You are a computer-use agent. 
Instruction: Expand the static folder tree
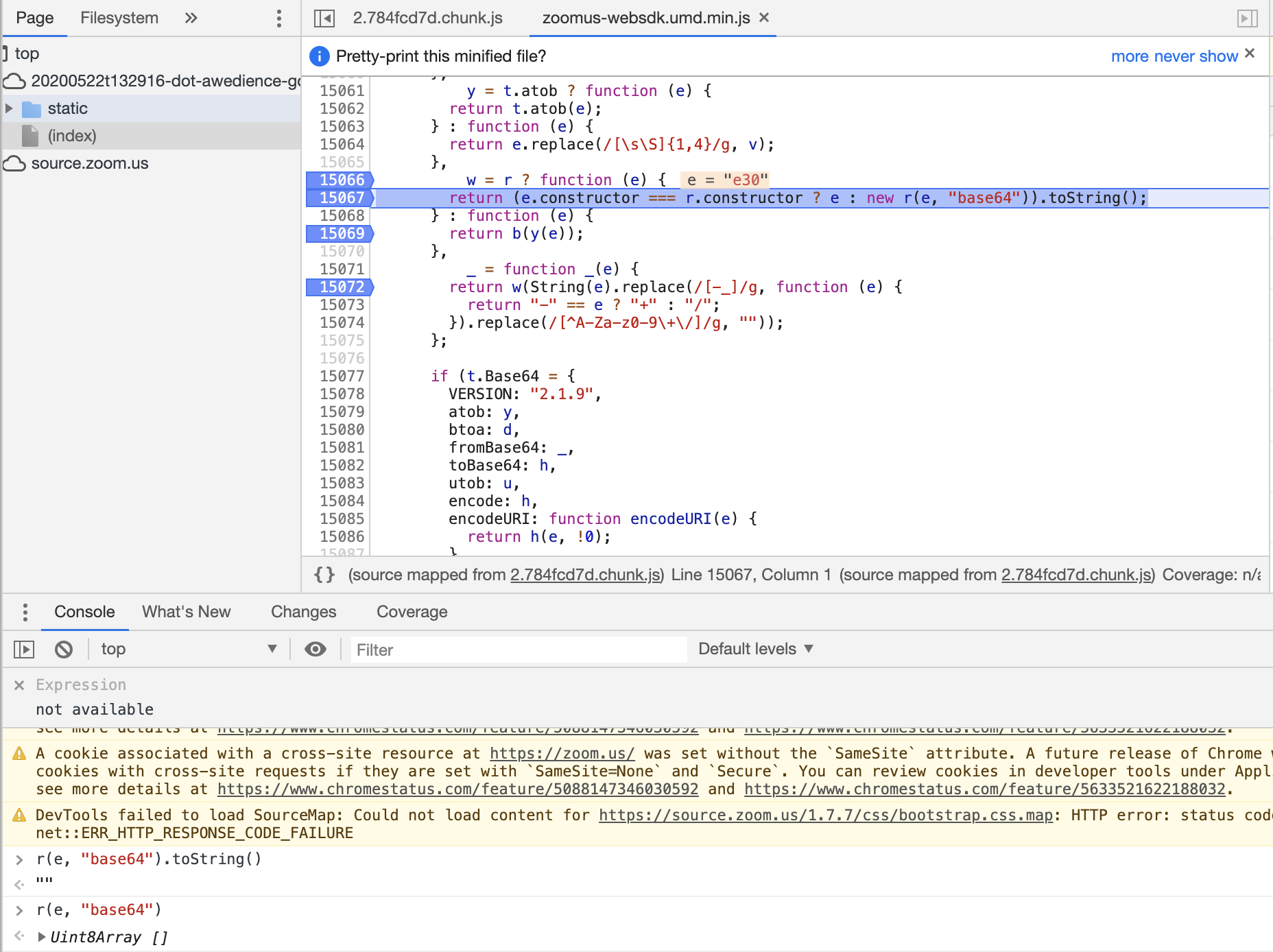pos(10,108)
